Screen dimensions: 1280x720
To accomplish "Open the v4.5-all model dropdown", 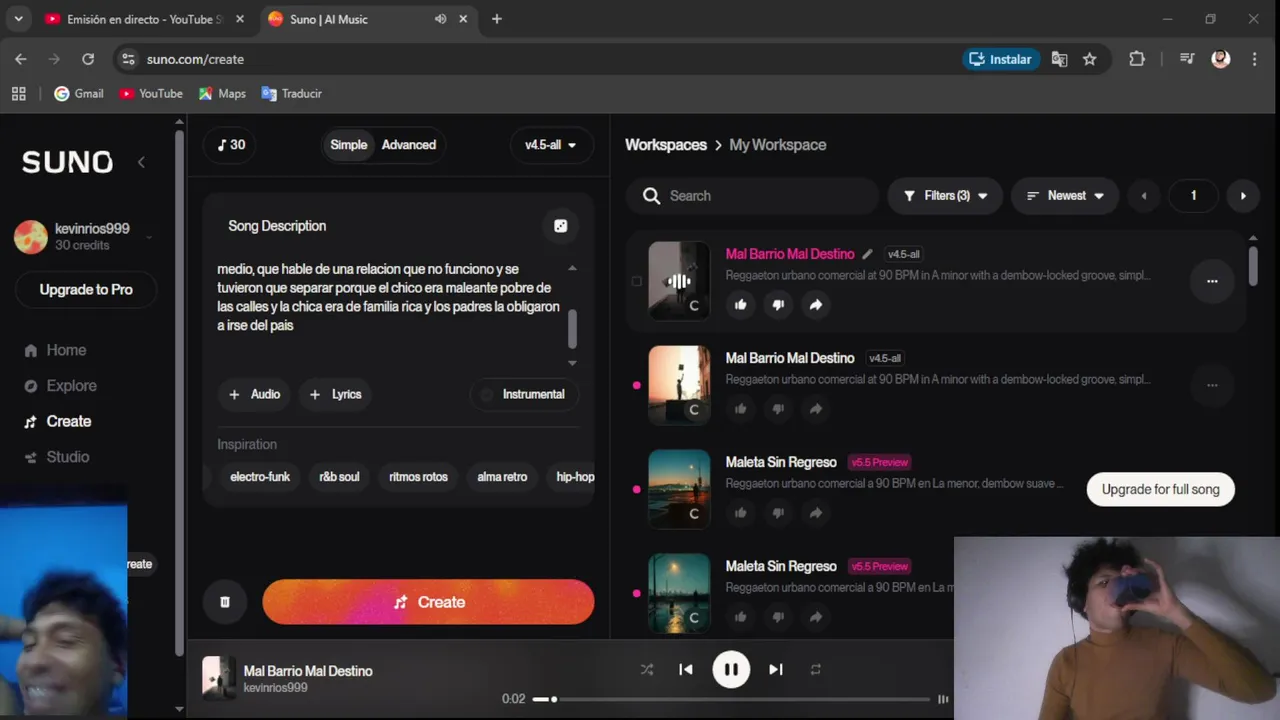I will click(551, 145).
